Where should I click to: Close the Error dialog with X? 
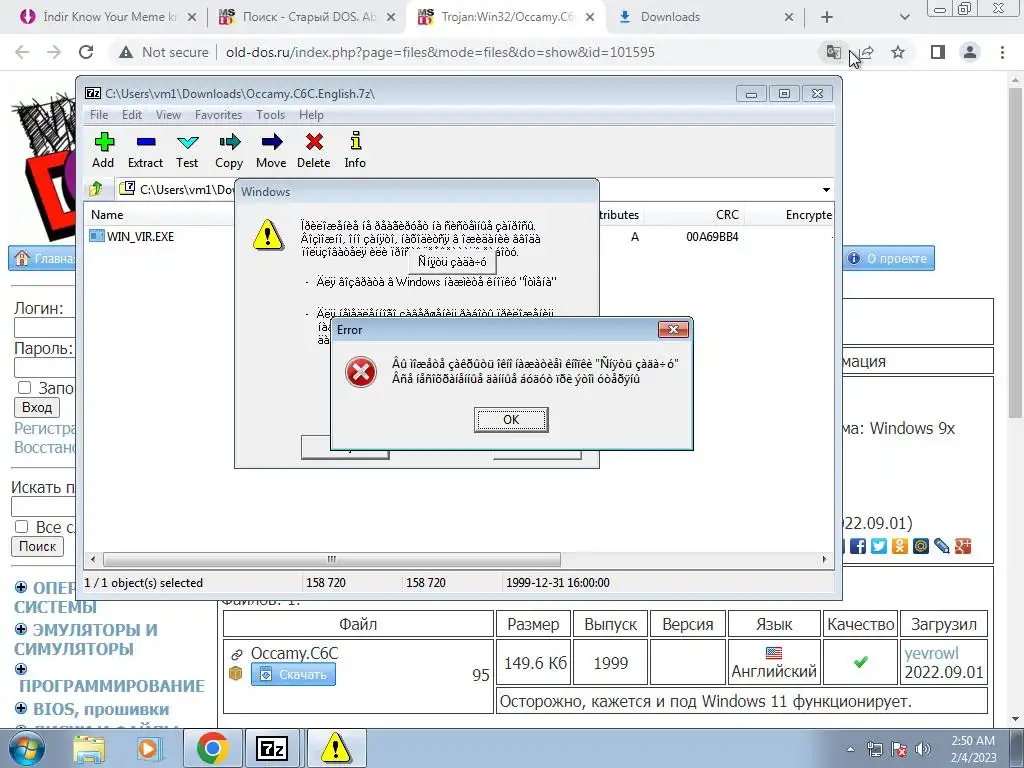click(x=673, y=330)
